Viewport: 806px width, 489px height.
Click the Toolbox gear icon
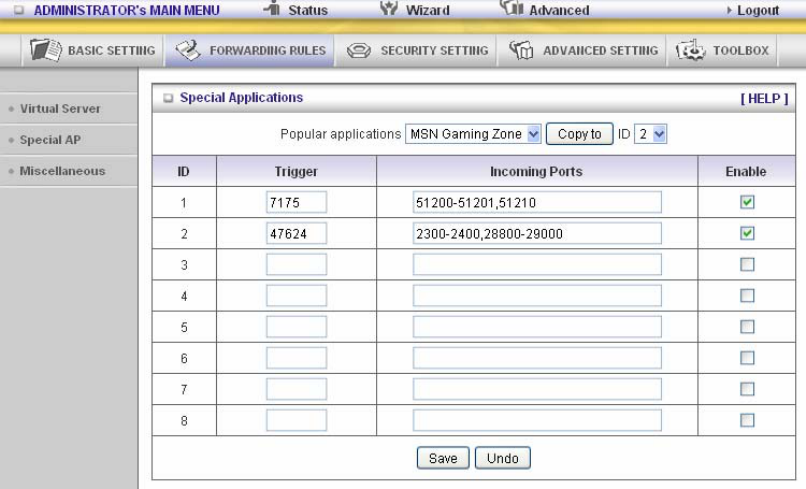tap(691, 50)
